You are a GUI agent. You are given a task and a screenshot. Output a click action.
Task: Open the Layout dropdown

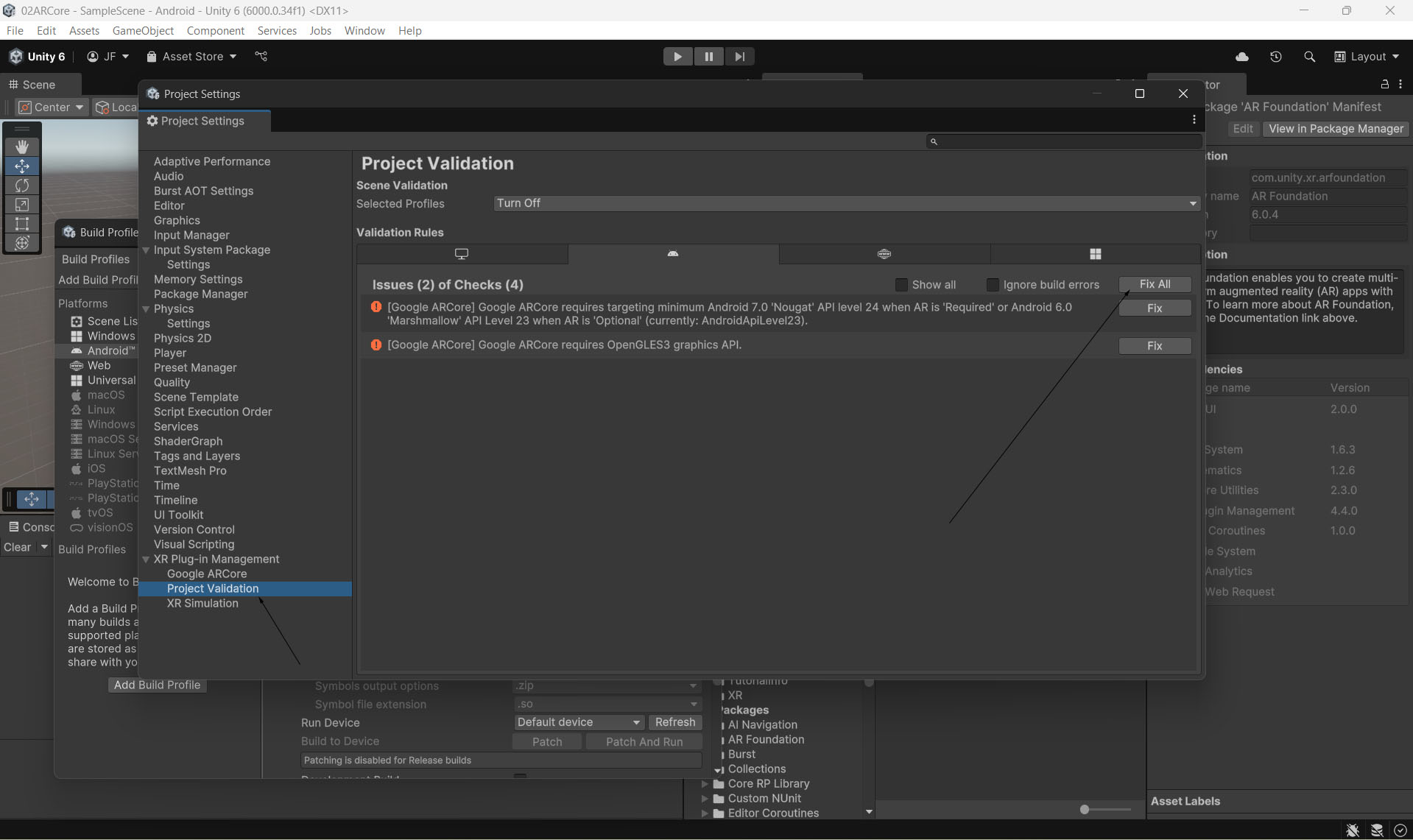tap(1367, 57)
